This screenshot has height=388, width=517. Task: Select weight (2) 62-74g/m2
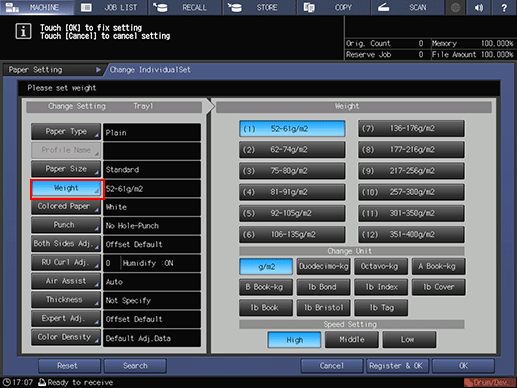coord(292,150)
